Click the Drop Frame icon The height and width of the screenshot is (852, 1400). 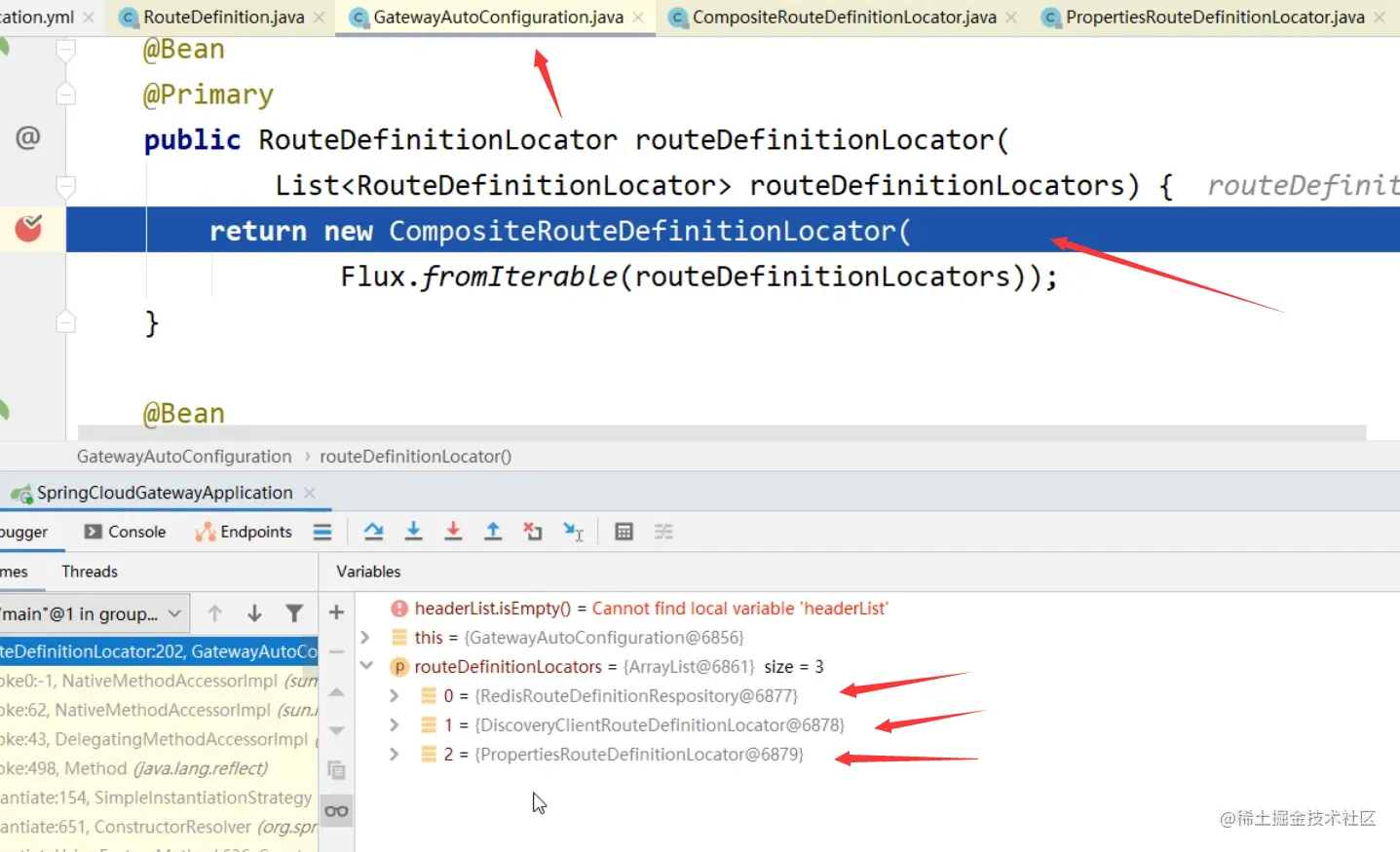[533, 532]
